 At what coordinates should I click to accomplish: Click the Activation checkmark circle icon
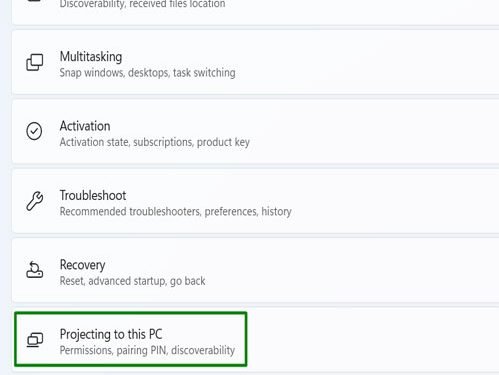coord(34,131)
